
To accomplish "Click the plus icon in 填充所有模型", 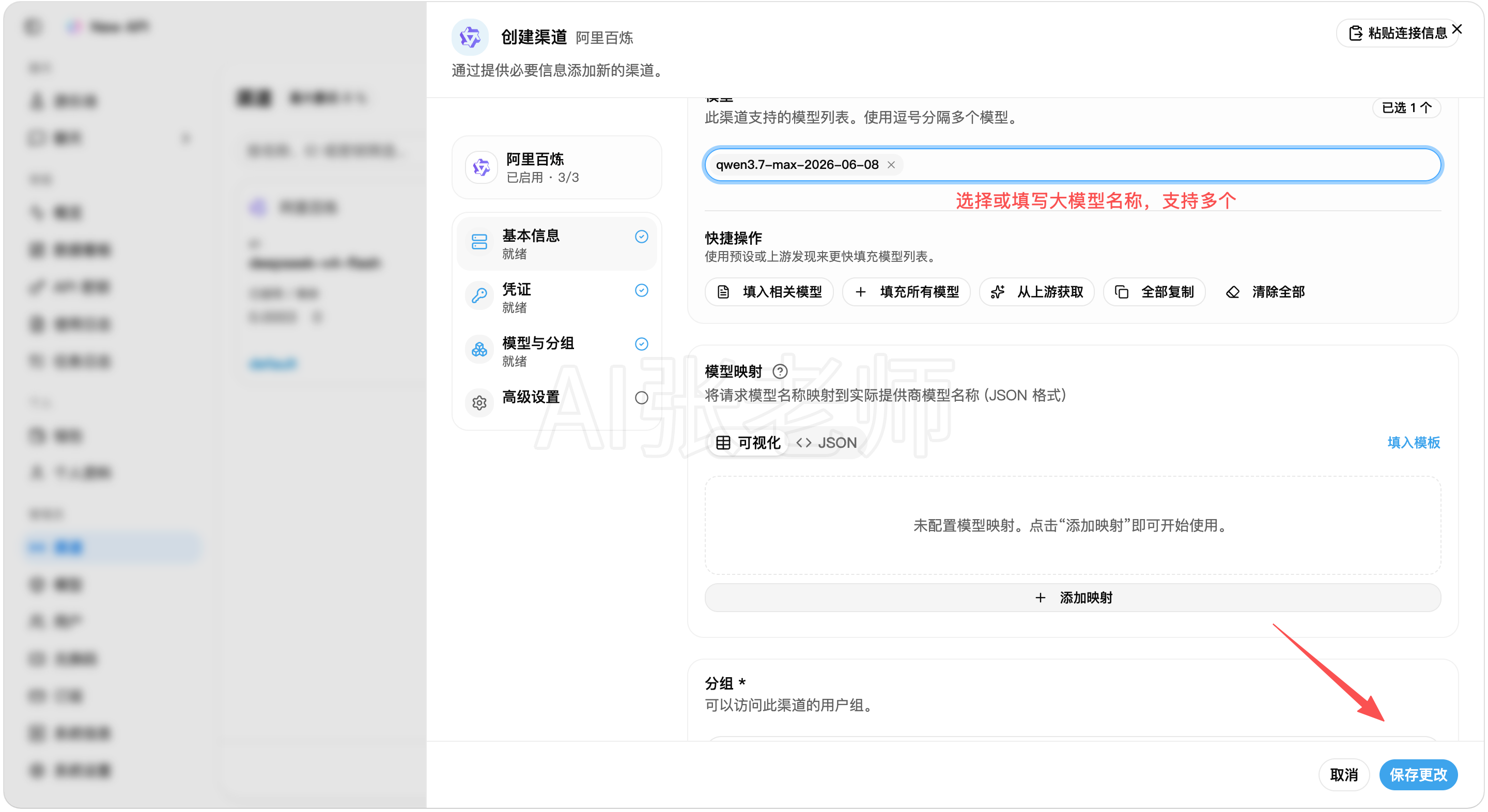I will tap(860, 292).
